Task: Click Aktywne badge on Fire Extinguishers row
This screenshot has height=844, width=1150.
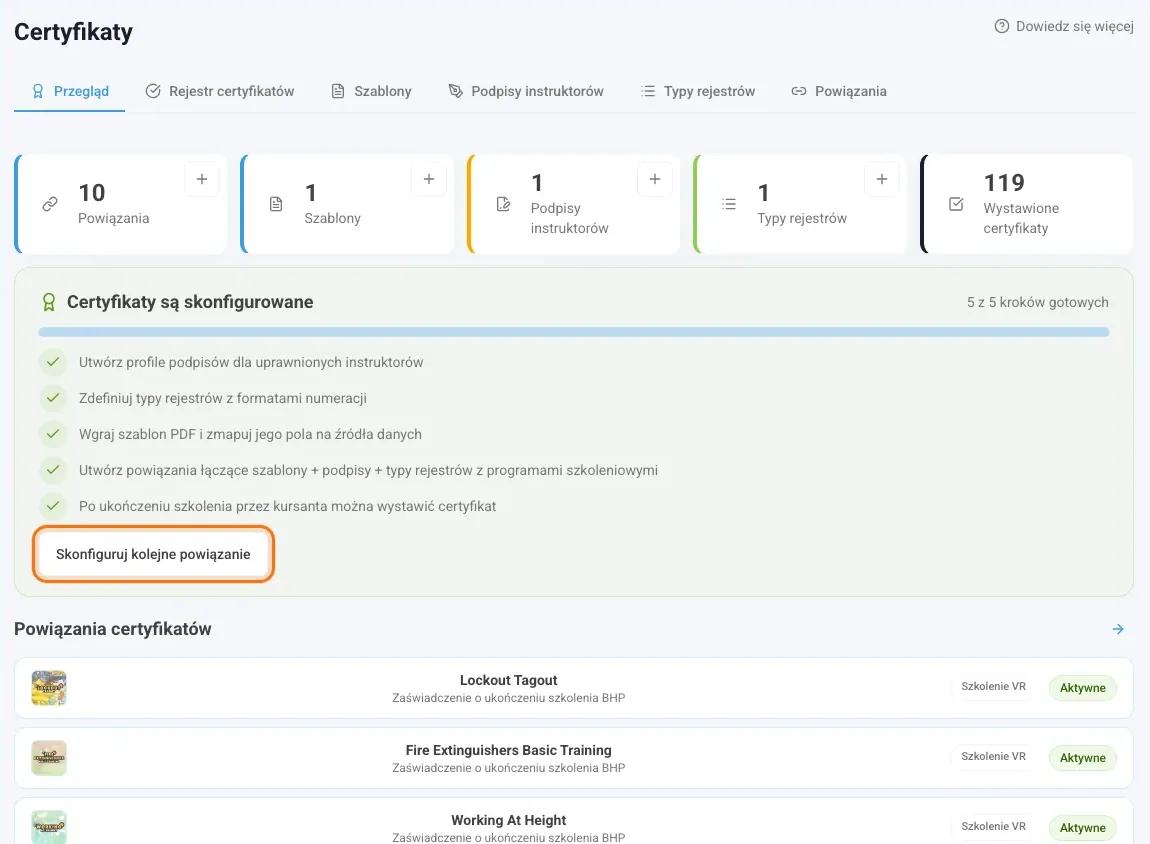Action: pyautogui.click(x=1083, y=758)
